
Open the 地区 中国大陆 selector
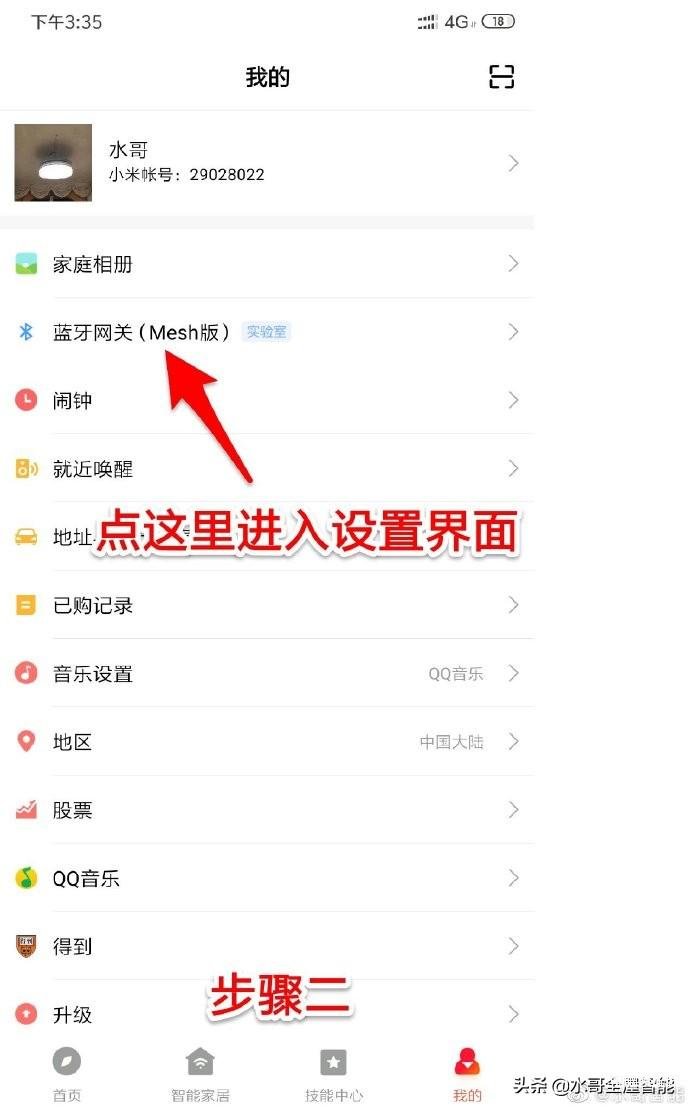[x=267, y=741]
